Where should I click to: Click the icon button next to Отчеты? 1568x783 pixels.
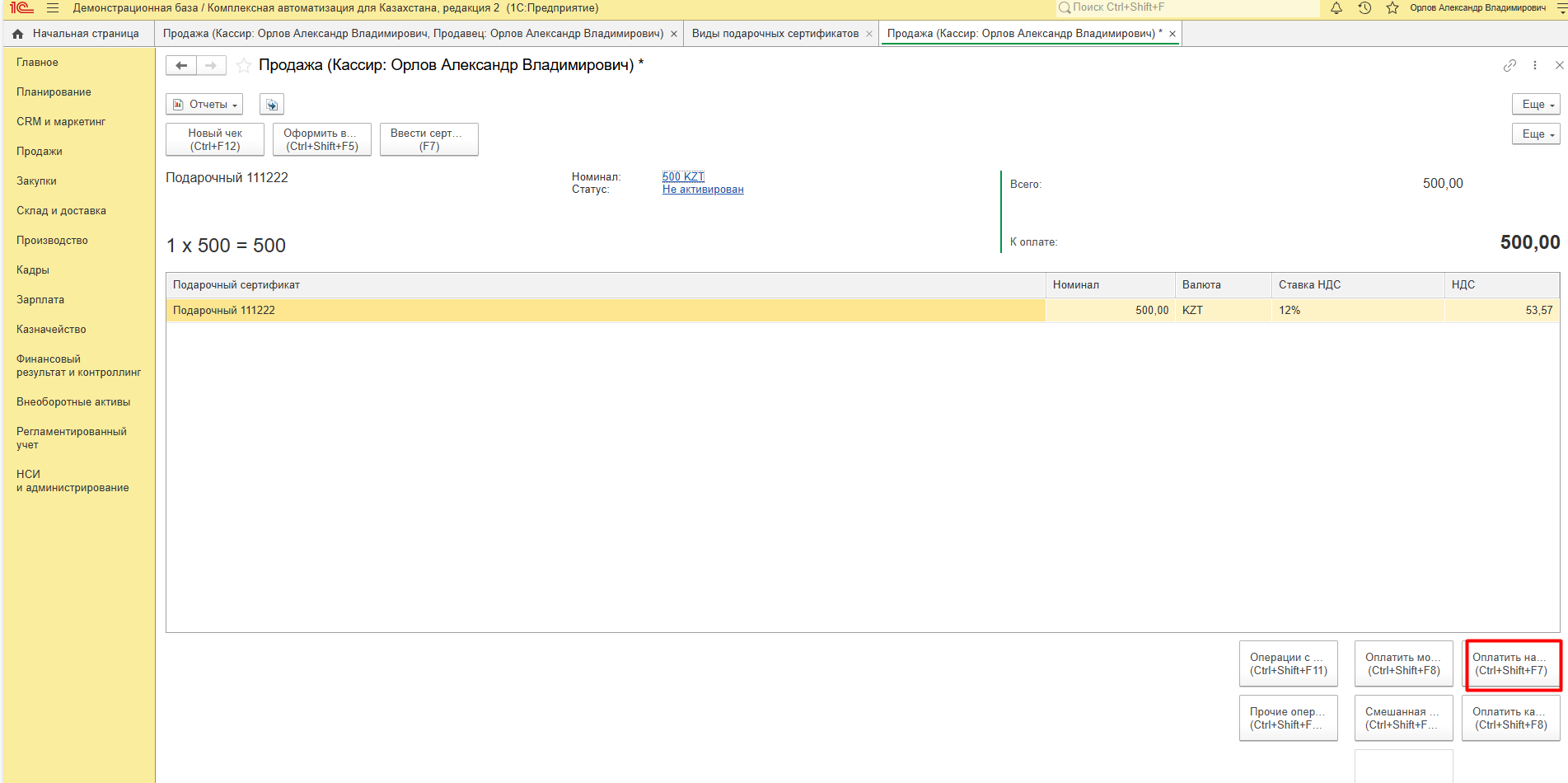(x=272, y=105)
